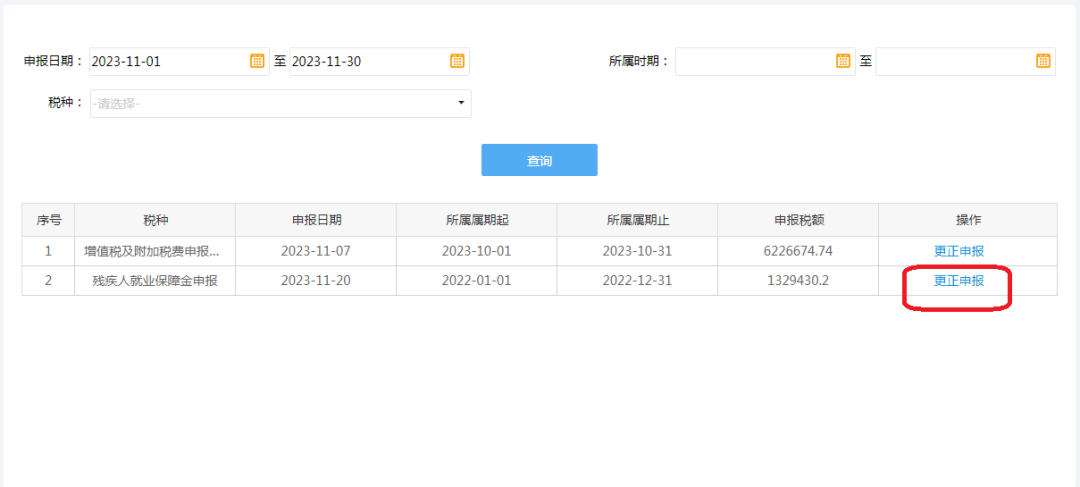Image resolution: width=1080 pixels, height=487 pixels.
Task: Click the empty 所属时期 start input
Action: tap(765, 61)
